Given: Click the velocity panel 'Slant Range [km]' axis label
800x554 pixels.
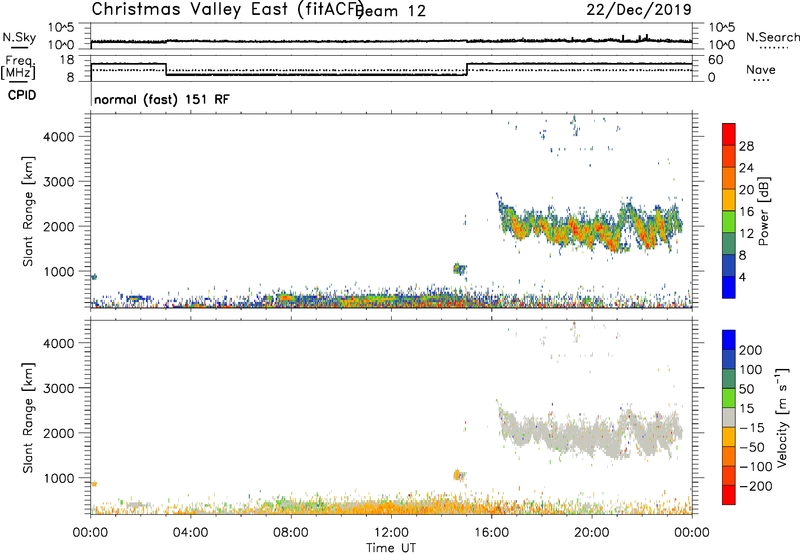Looking at the screenshot, I should 28,418.
